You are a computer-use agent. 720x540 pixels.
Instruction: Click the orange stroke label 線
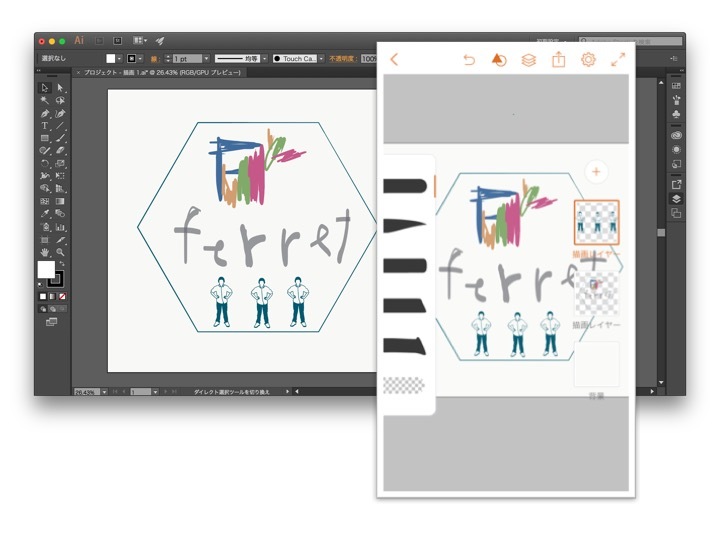[154, 59]
